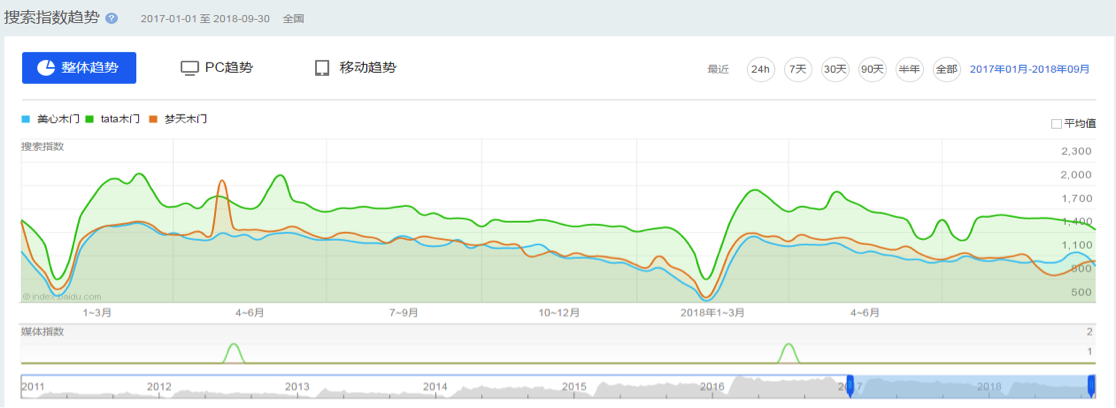Image resolution: width=1116 pixels, height=408 pixels.
Task: Switch to PC趋势 tab
Action: tap(216, 68)
